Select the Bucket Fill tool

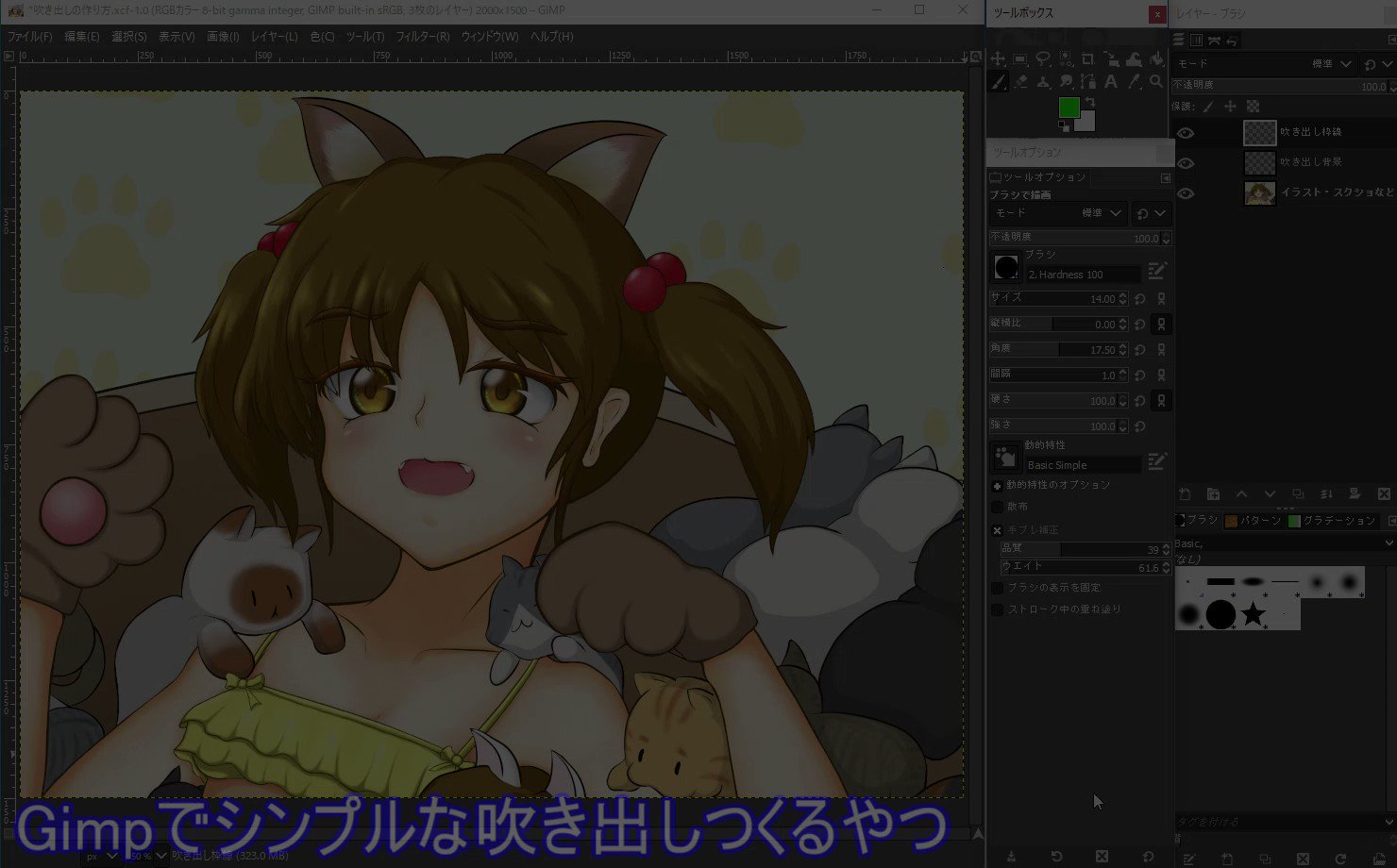1156,59
